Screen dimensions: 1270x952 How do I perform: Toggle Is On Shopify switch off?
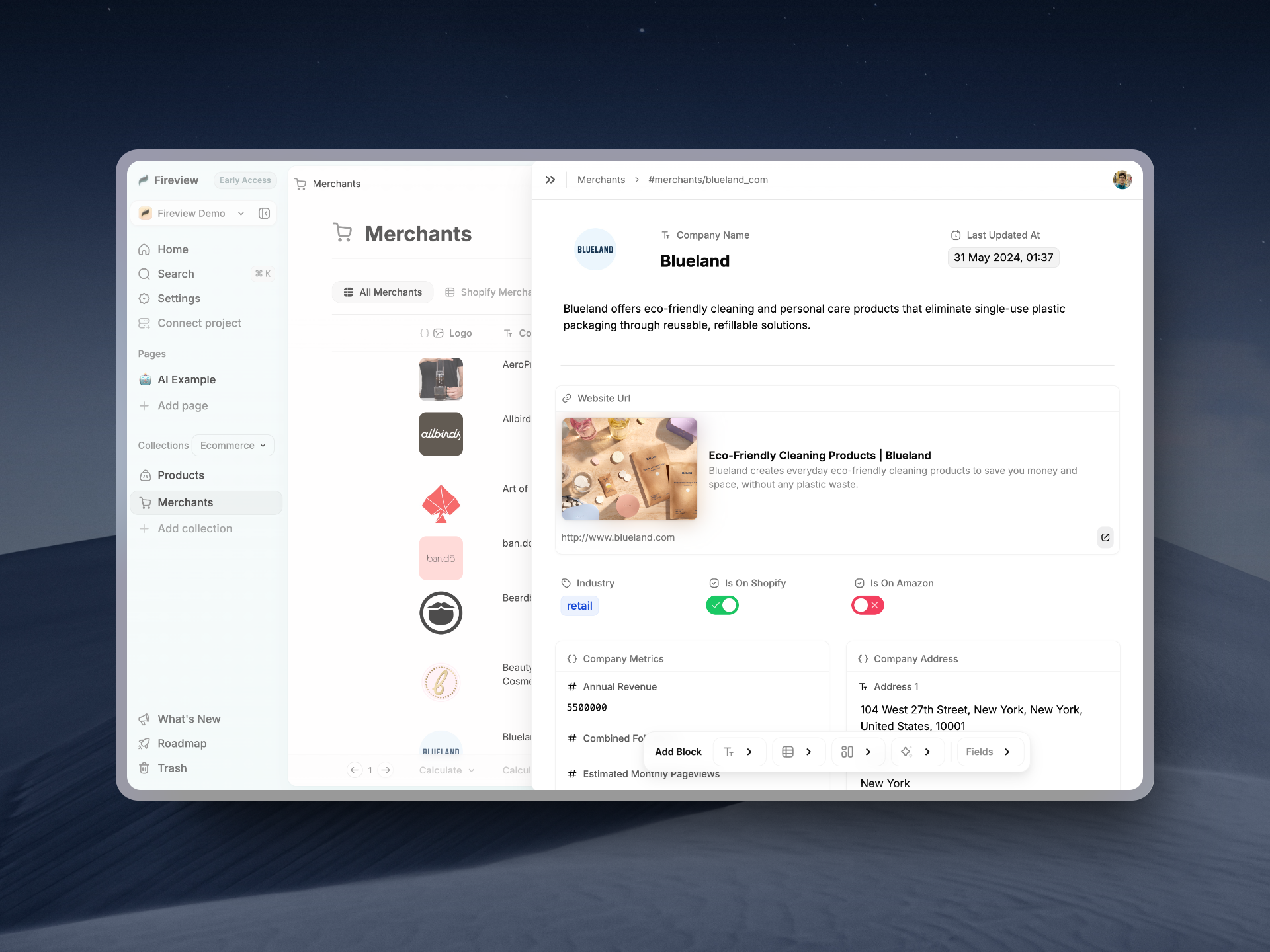(x=722, y=605)
